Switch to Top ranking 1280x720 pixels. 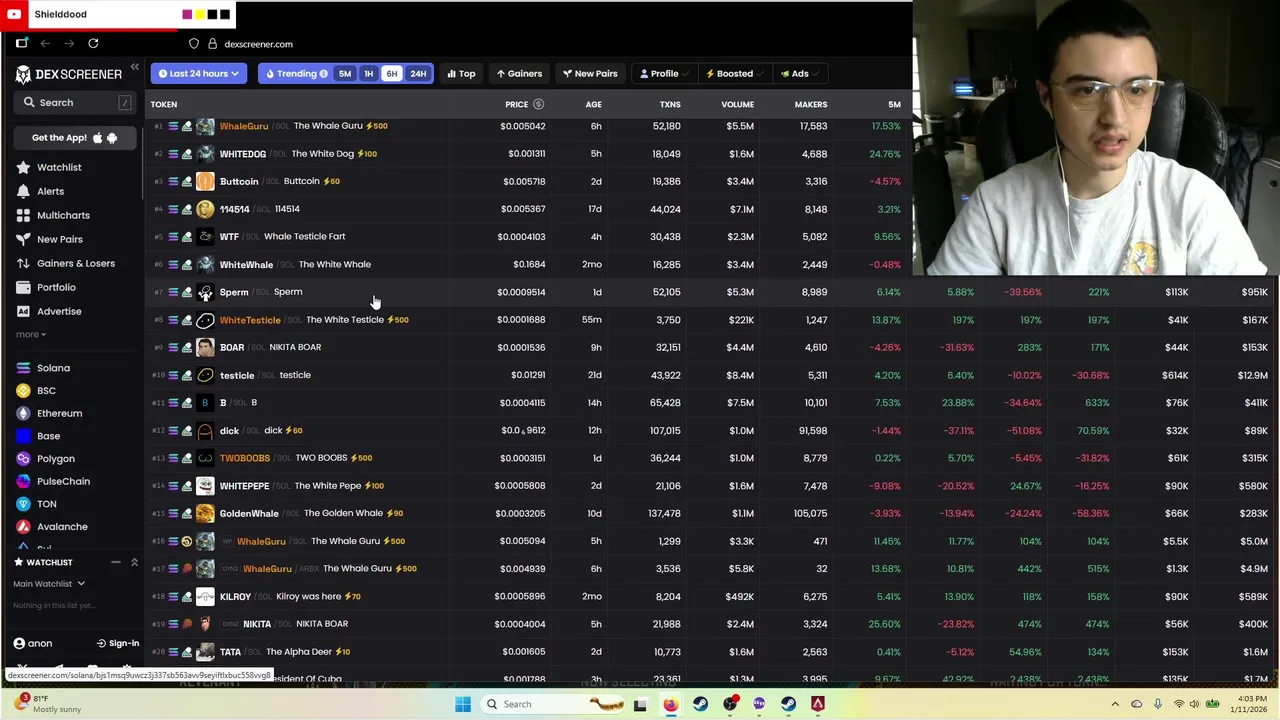461,74
